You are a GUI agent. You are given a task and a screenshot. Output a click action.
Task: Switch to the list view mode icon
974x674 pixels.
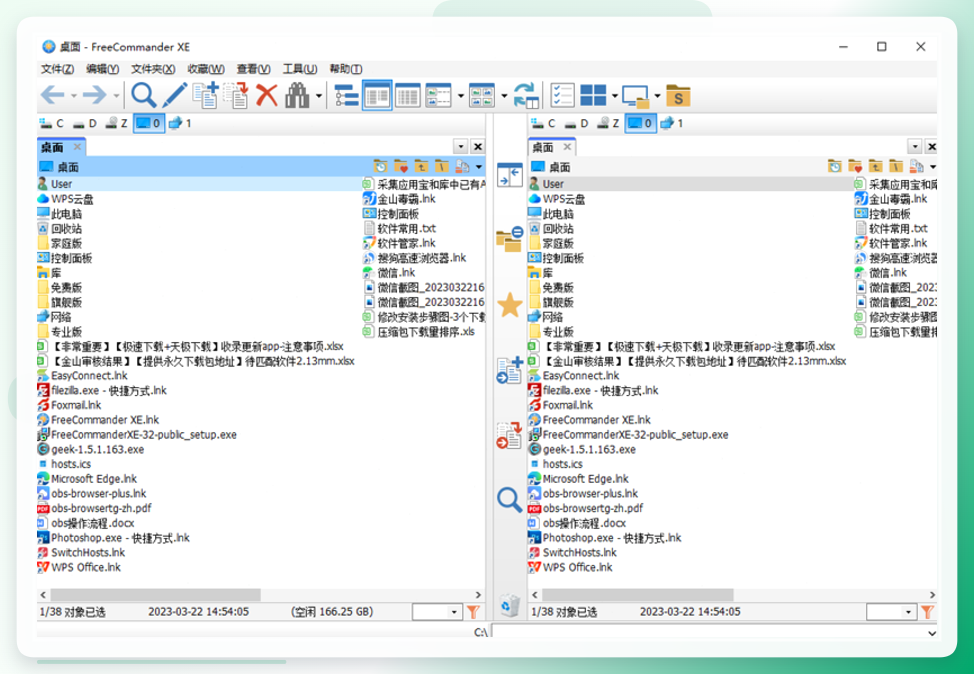click(407, 96)
